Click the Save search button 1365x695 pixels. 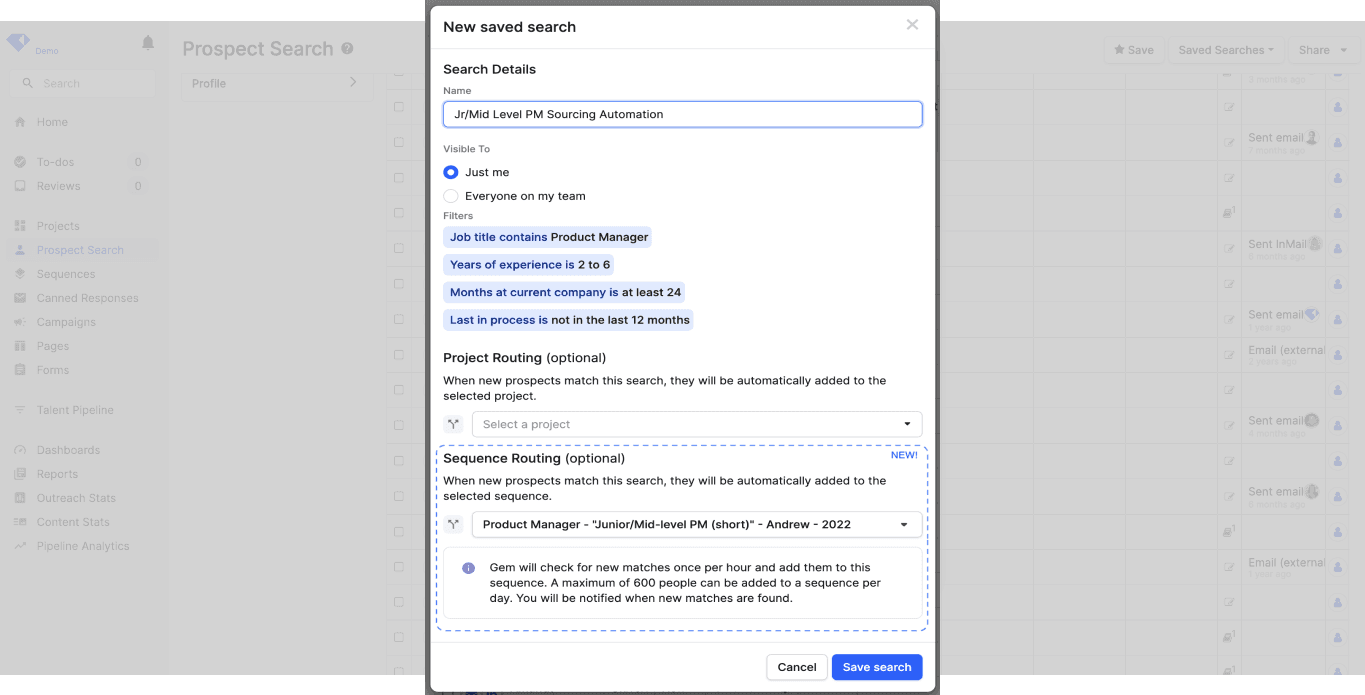(877, 667)
